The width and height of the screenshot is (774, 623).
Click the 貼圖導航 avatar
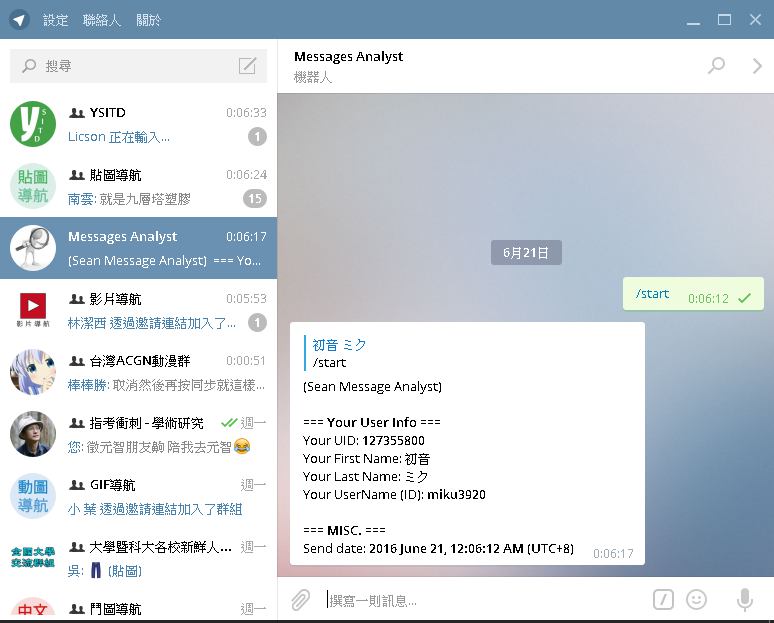click(x=33, y=186)
